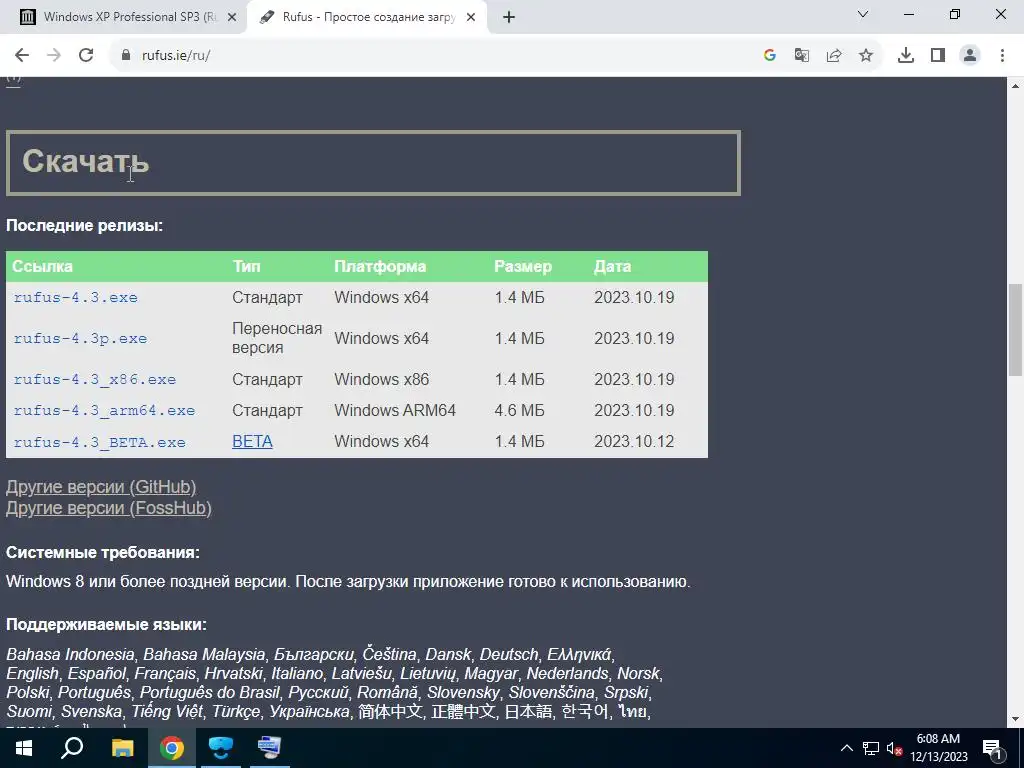The image size is (1024, 768).
Task: Click the Chrome taskbar icon
Action: [172, 748]
